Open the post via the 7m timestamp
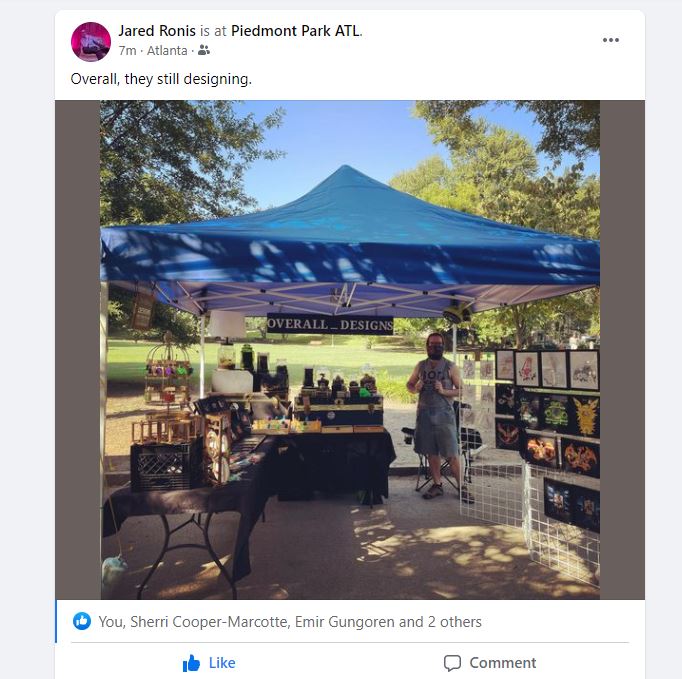This screenshot has height=679, width=682. click(127, 51)
